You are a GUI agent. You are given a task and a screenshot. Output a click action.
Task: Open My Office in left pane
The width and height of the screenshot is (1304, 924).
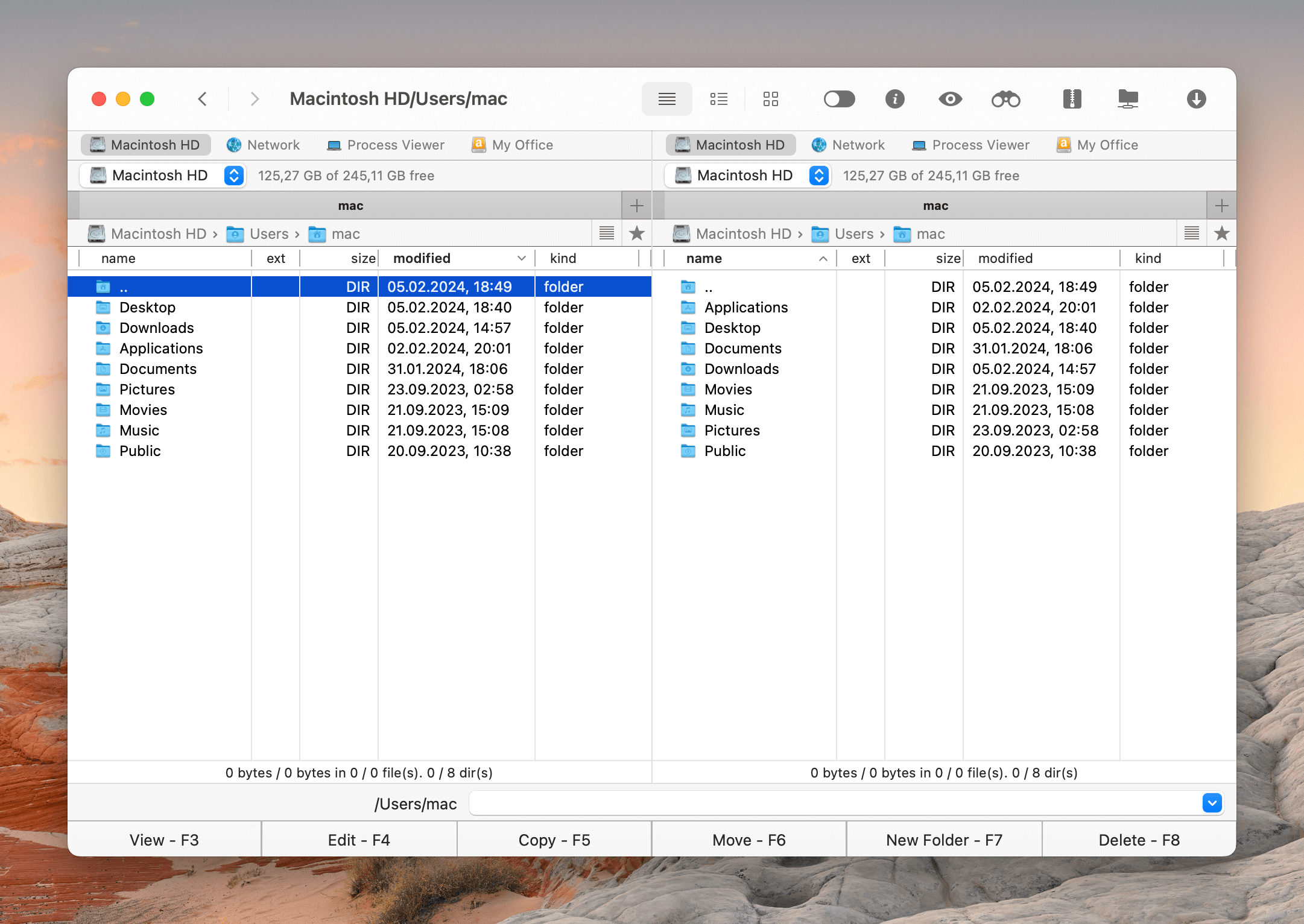tap(512, 145)
